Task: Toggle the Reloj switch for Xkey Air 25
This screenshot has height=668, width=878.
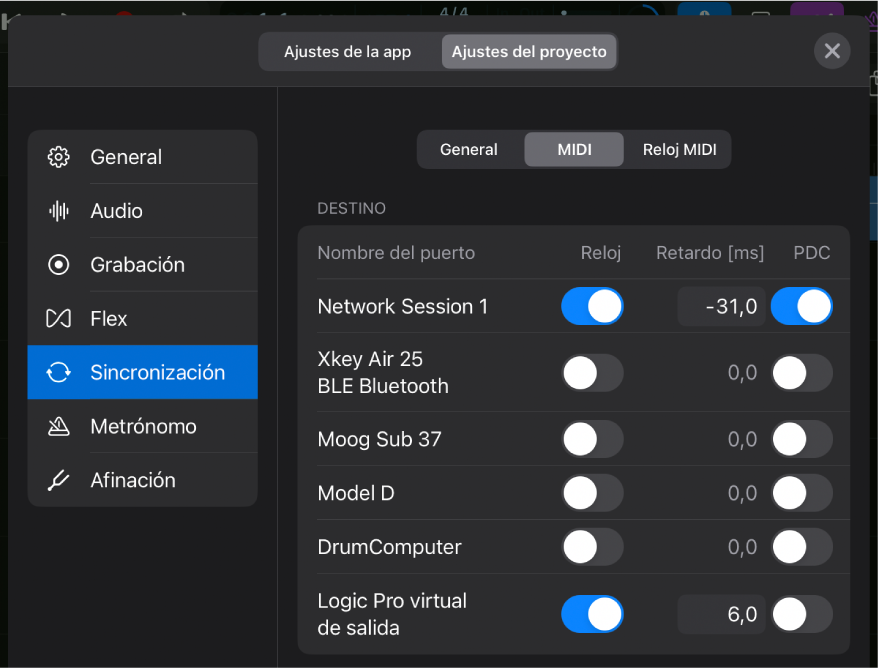Action: 592,372
